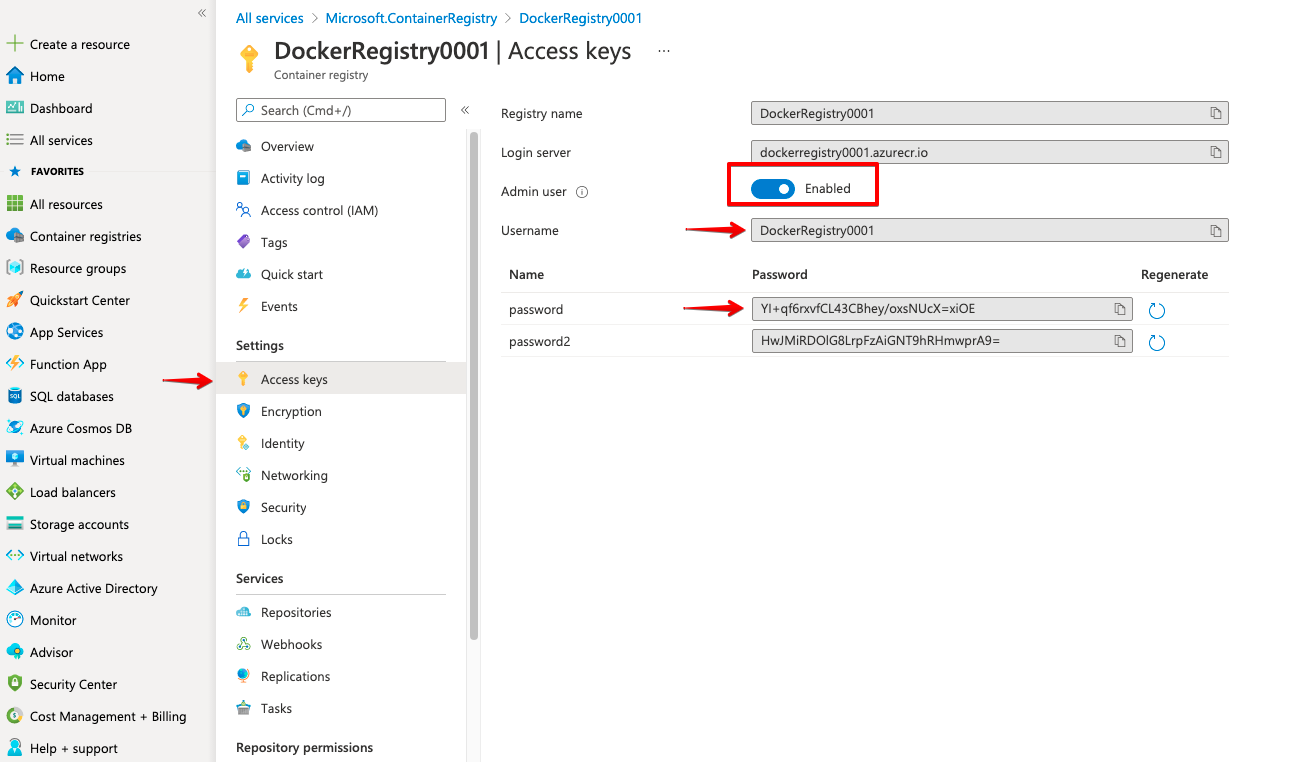1311x762 pixels.
Task: Click Create a resource
Action: pos(79,45)
